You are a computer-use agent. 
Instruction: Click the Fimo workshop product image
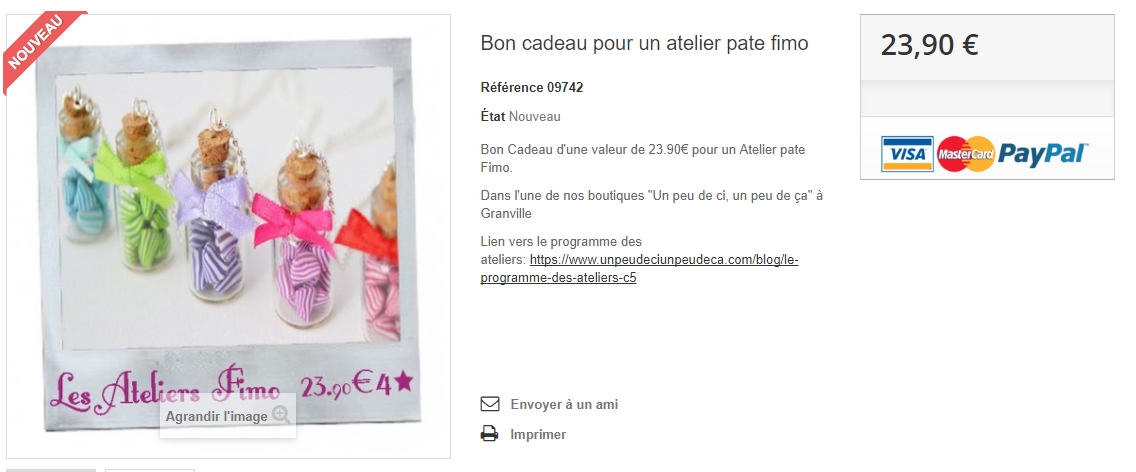(x=228, y=236)
